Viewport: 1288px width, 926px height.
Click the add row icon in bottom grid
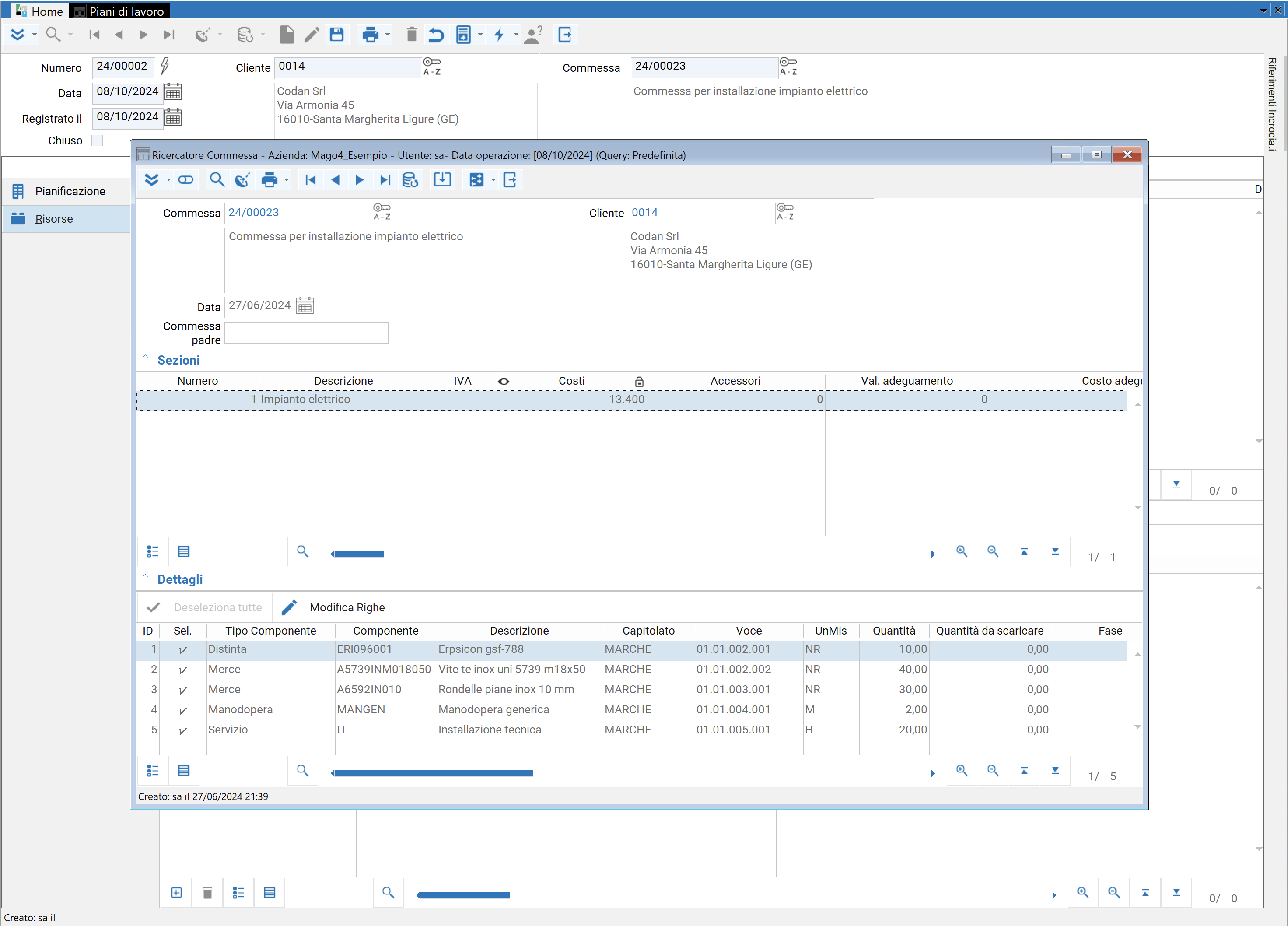point(176,892)
